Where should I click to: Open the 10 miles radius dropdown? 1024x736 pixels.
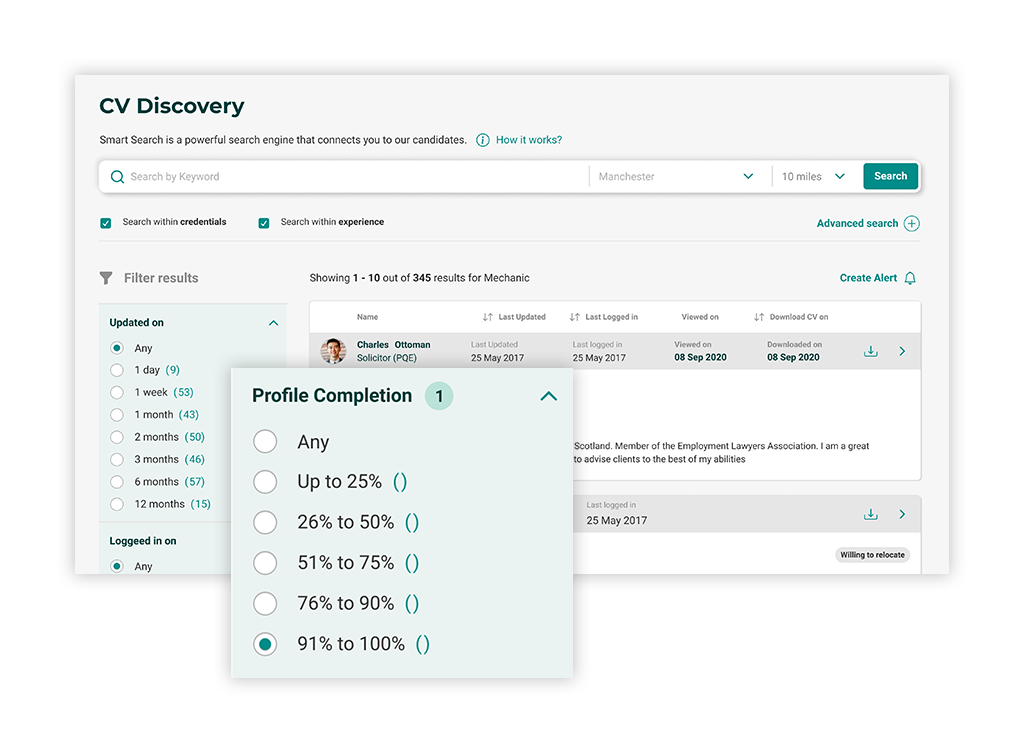[x=813, y=176]
